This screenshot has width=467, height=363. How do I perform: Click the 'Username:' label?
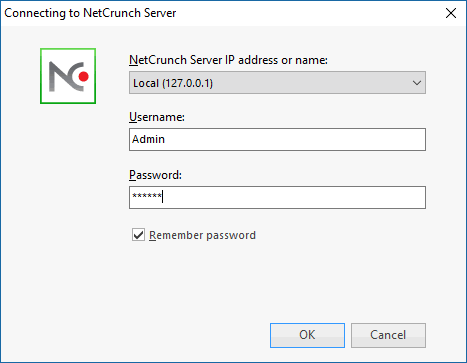(157, 117)
